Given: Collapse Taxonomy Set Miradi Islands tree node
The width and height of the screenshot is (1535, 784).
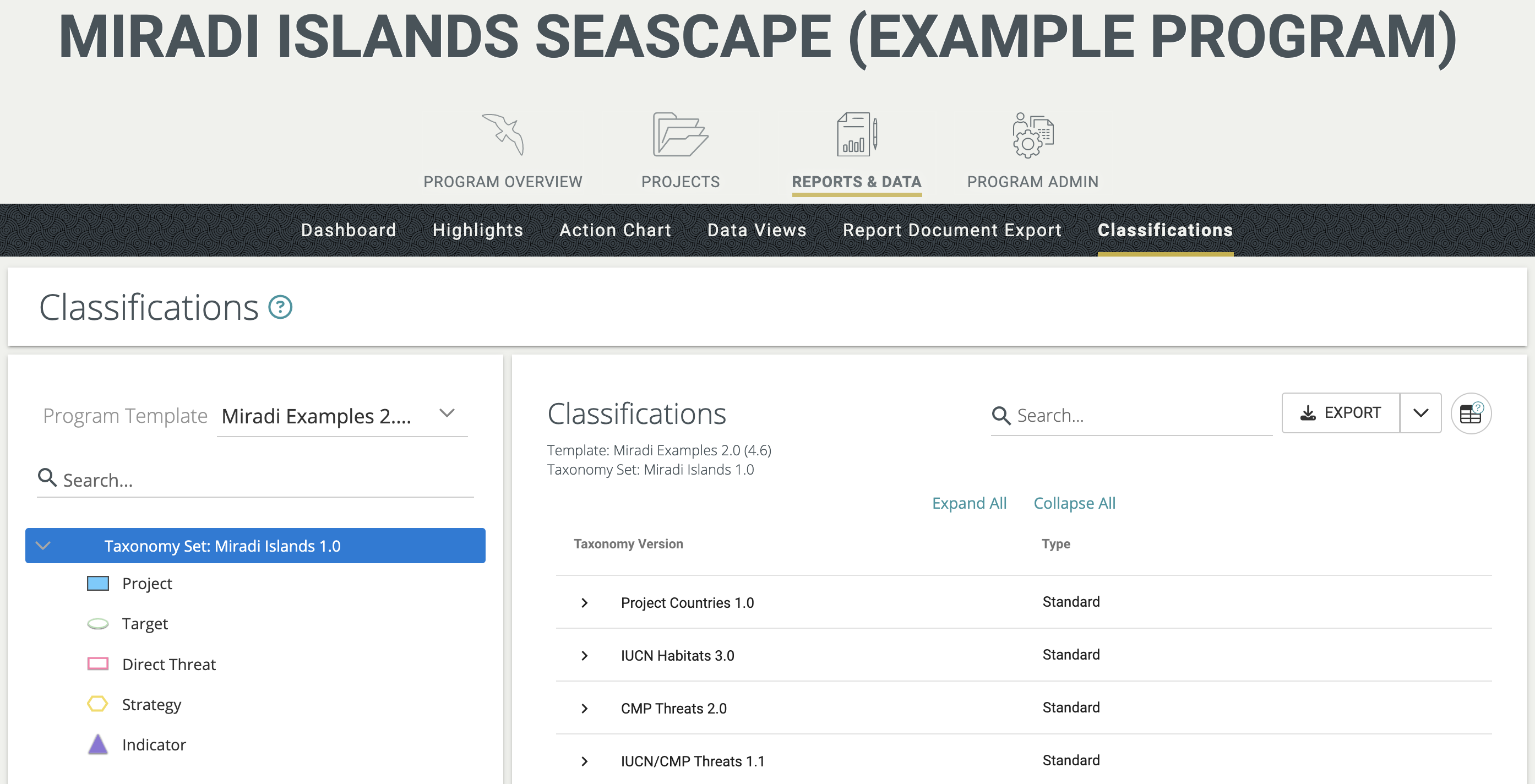Looking at the screenshot, I should pyautogui.click(x=43, y=546).
